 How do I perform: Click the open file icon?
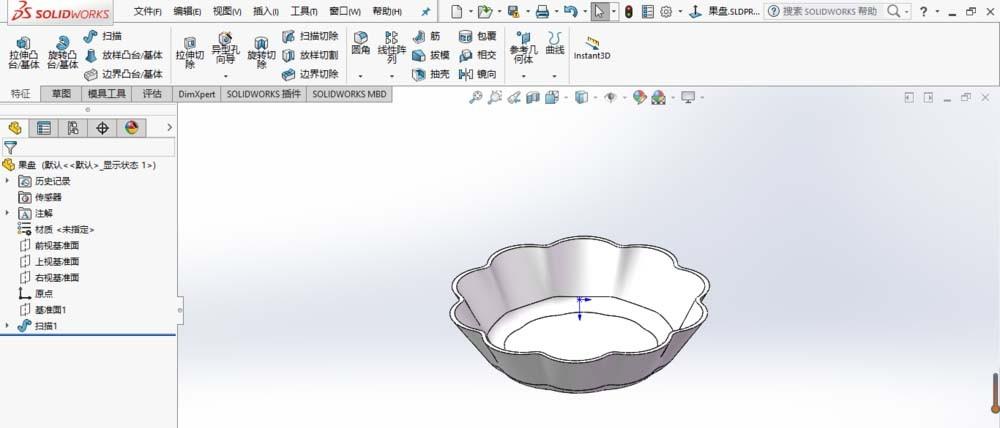point(485,11)
